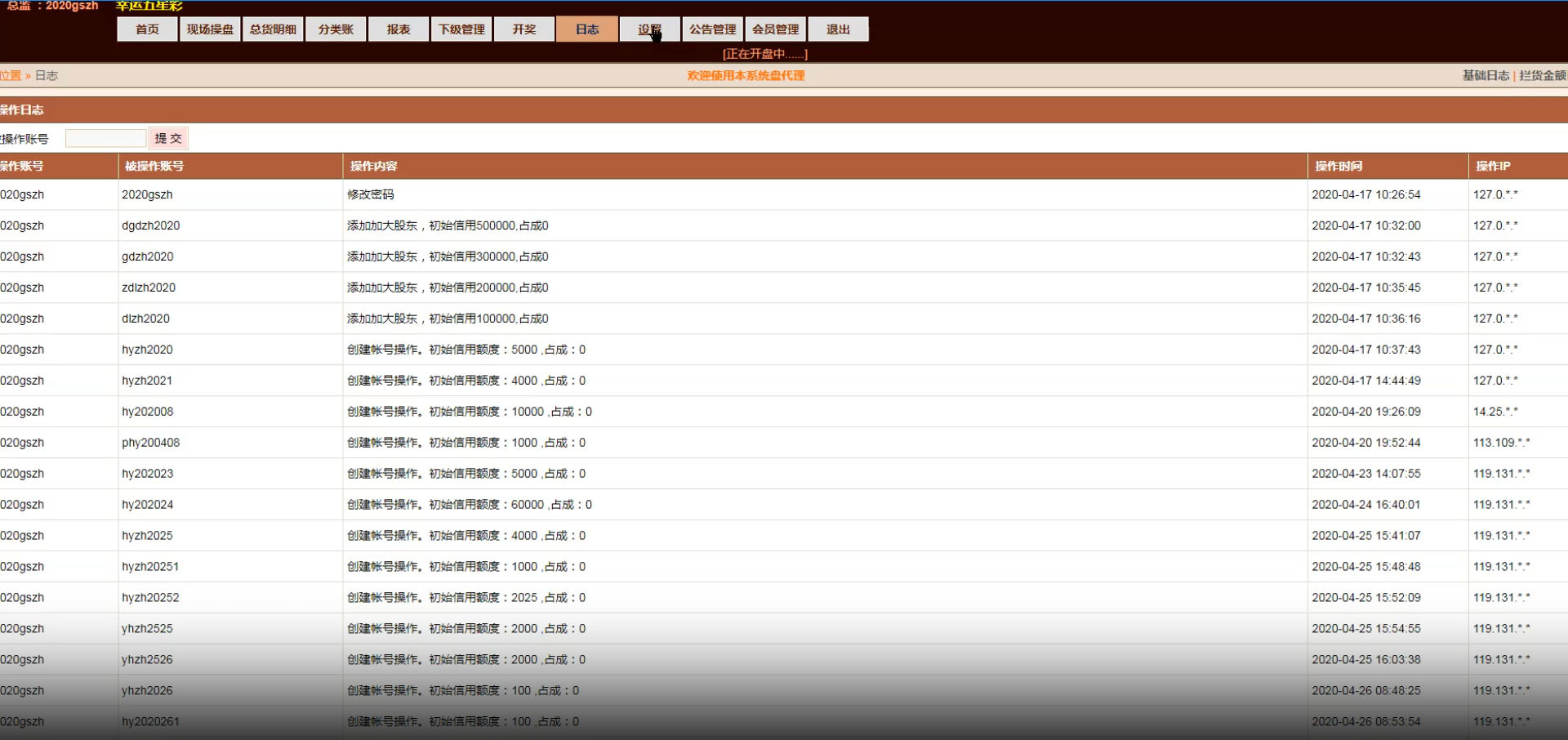This screenshot has height=740, width=1568.
Task: Open the 拦货金额 link
Action: (1542, 75)
